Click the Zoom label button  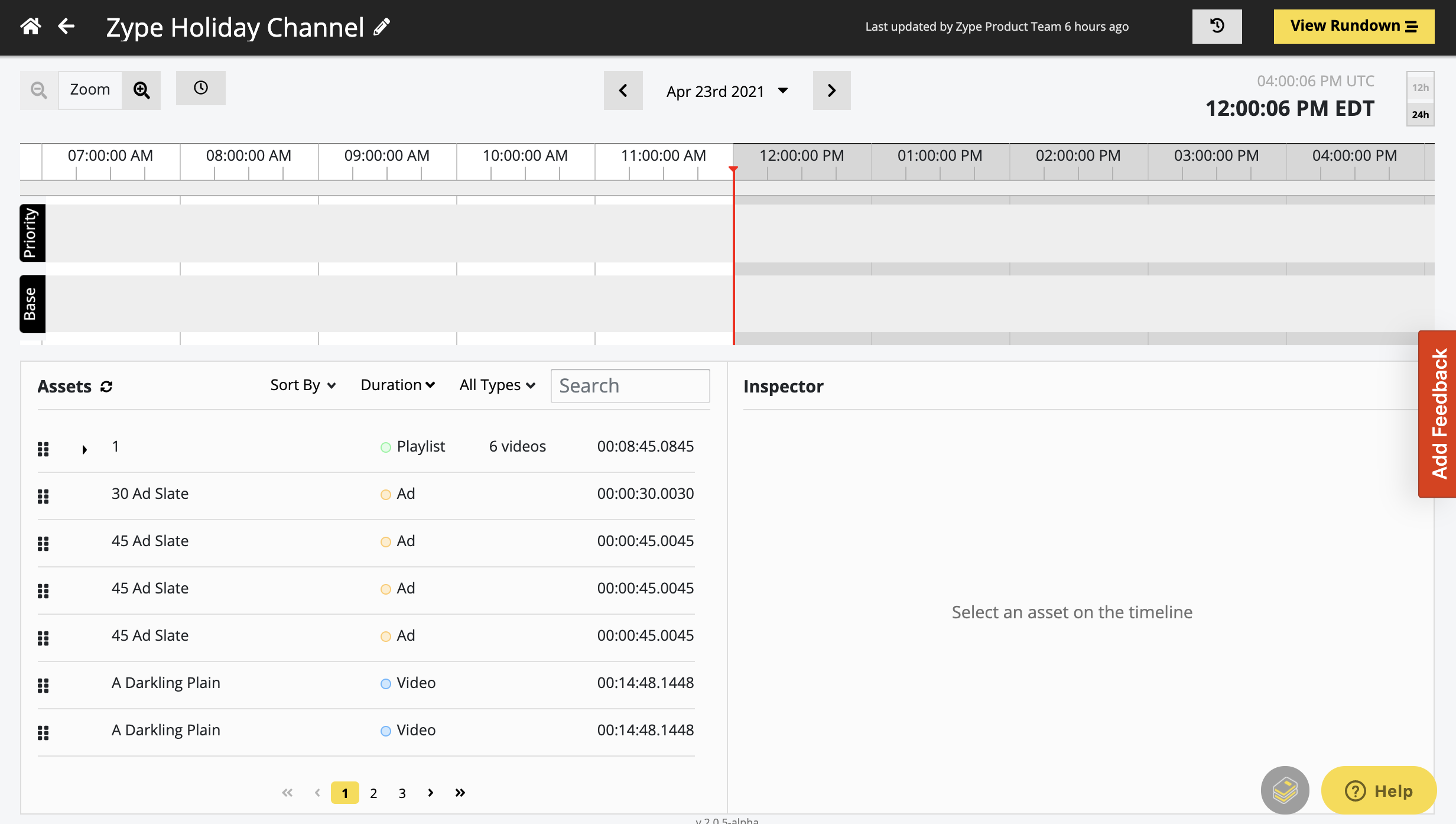pos(90,90)
